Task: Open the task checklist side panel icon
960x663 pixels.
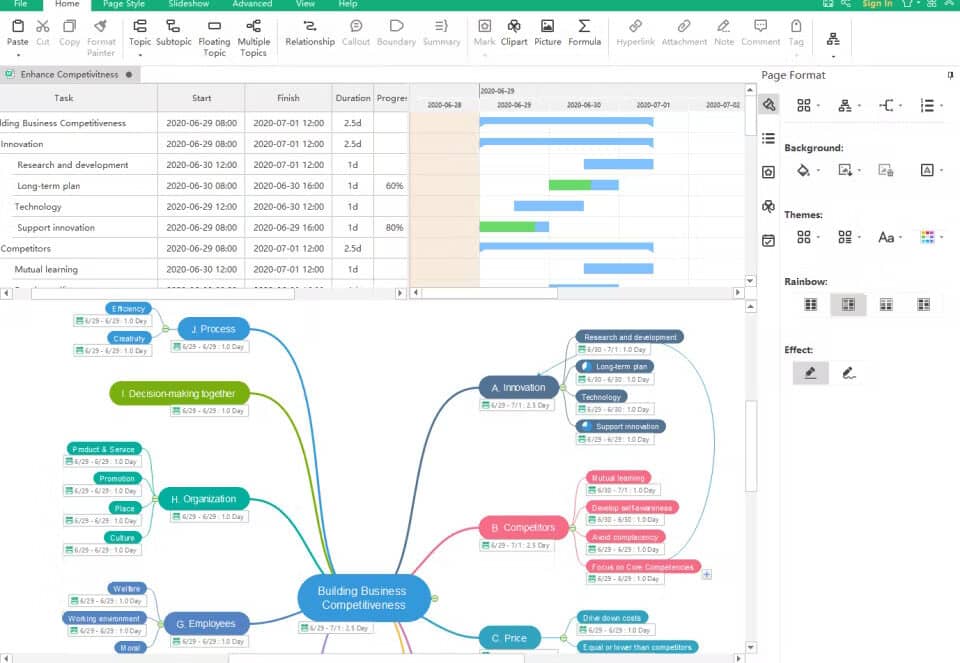Action: click(768, 240)
